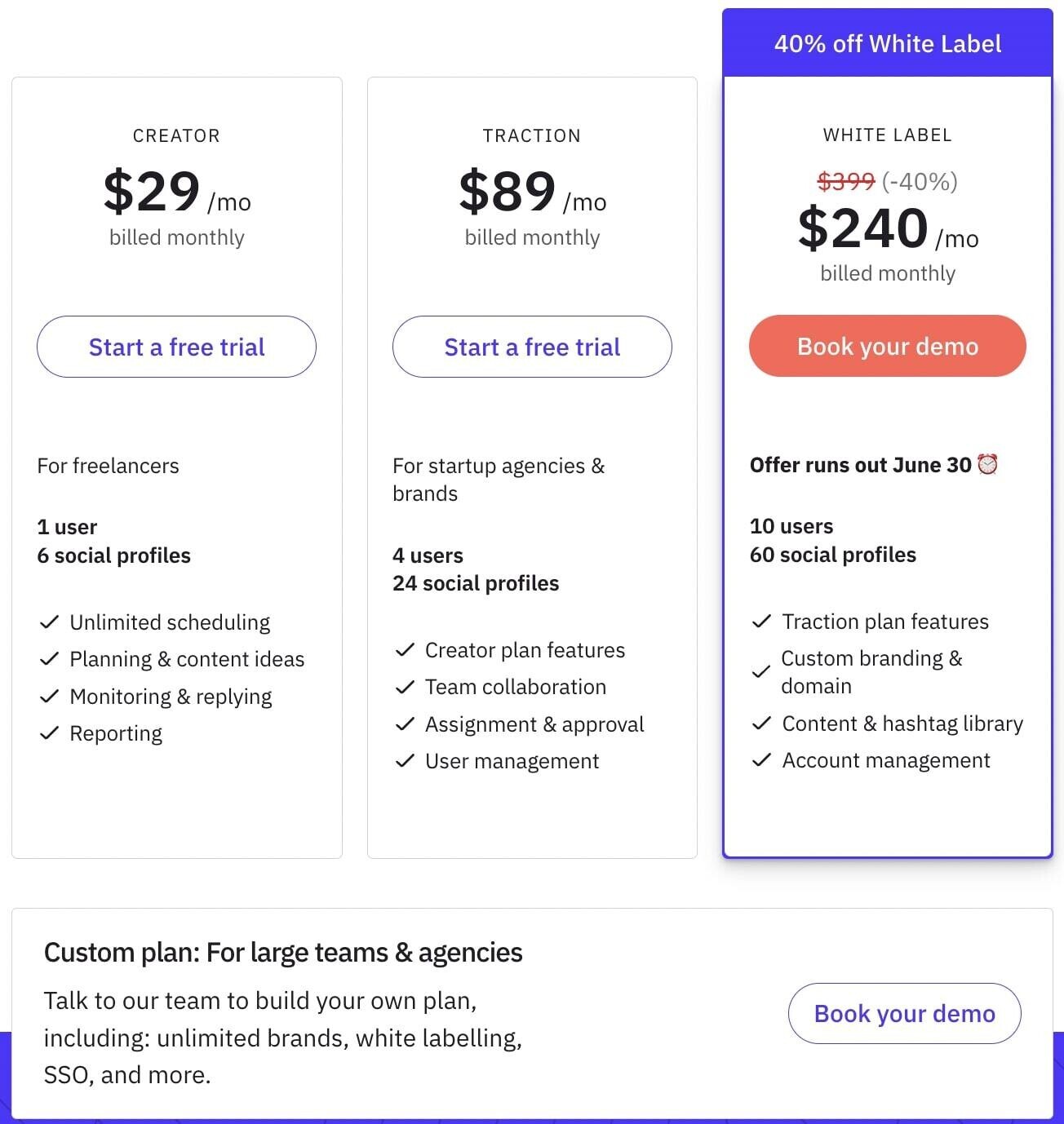1064x1124 pixels.
Task: Click the checkmark beside Custom branding & domain
Action: coord(761,671)
